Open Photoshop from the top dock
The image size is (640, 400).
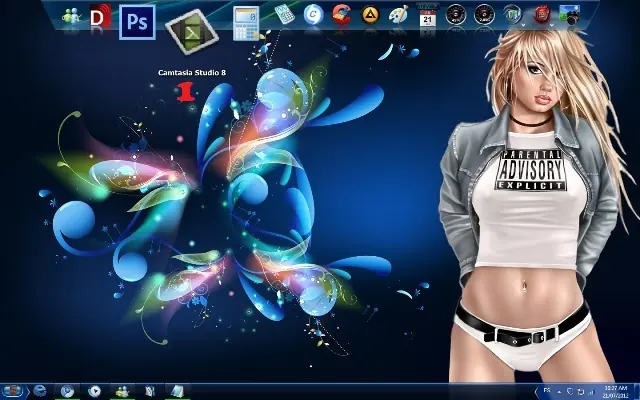tap(137, 20)
